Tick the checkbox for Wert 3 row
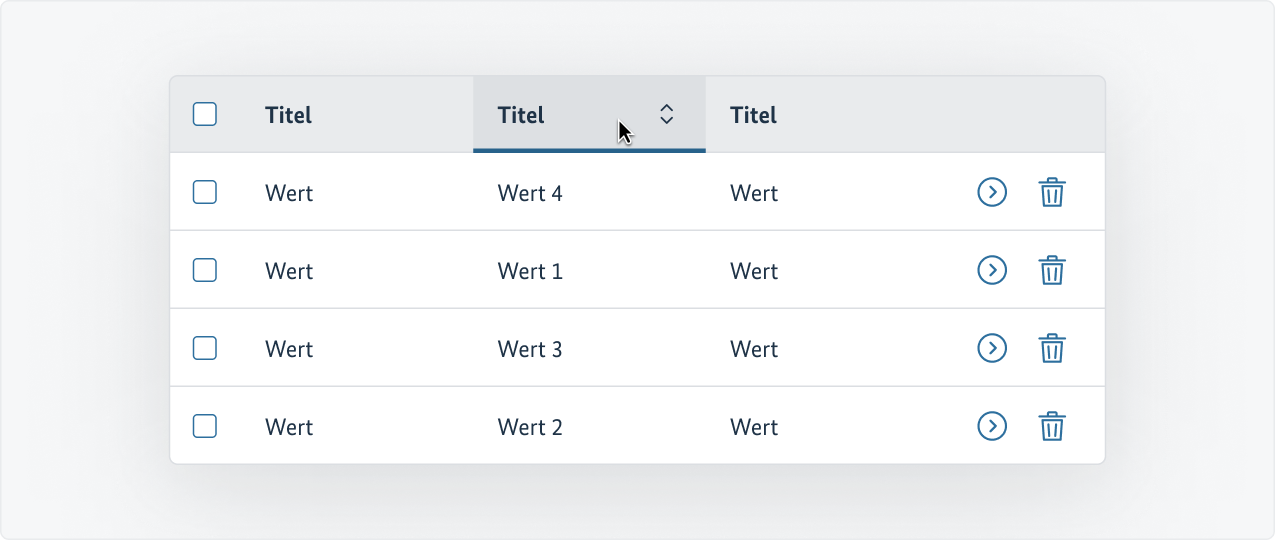The width and height of the screenshot is (1275, 540). 205,348
